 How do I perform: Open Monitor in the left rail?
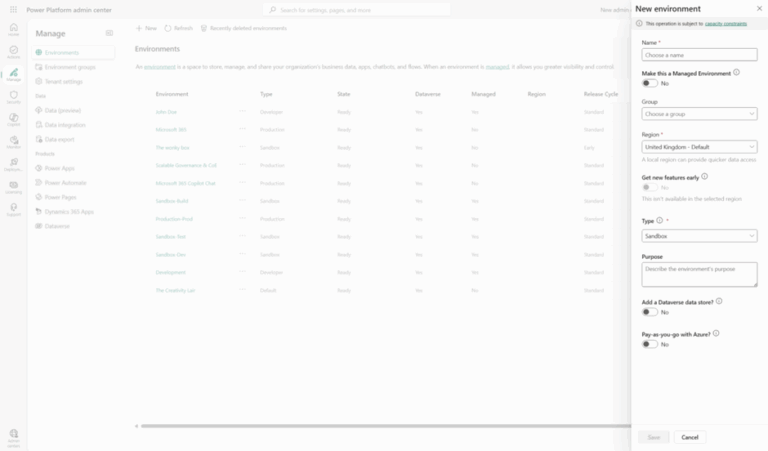[14, 142]
